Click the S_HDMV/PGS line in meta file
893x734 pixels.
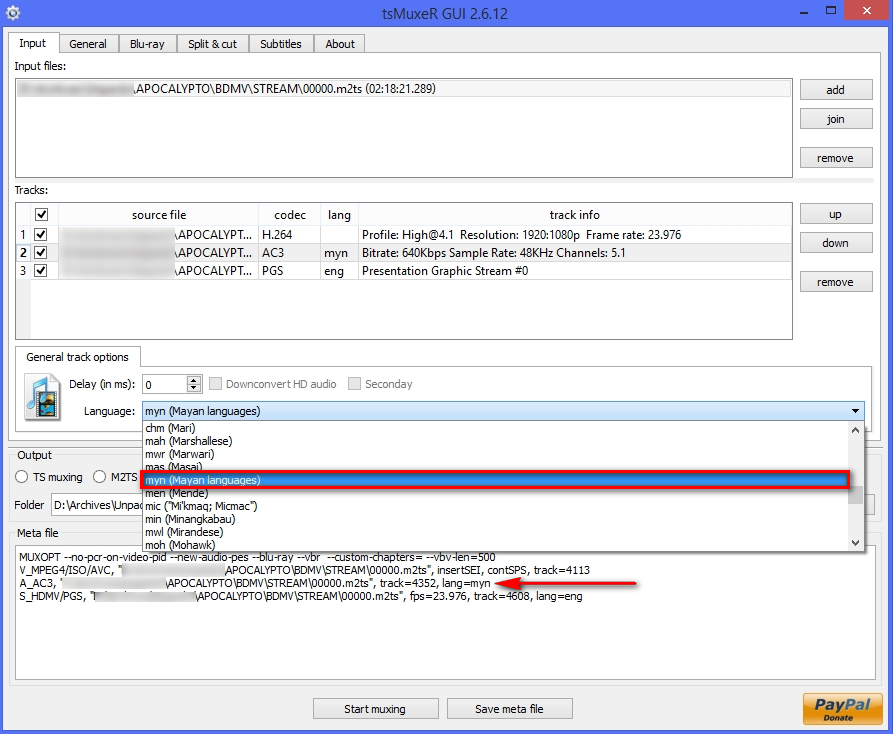pyautogui.click(x=301, y=596)
